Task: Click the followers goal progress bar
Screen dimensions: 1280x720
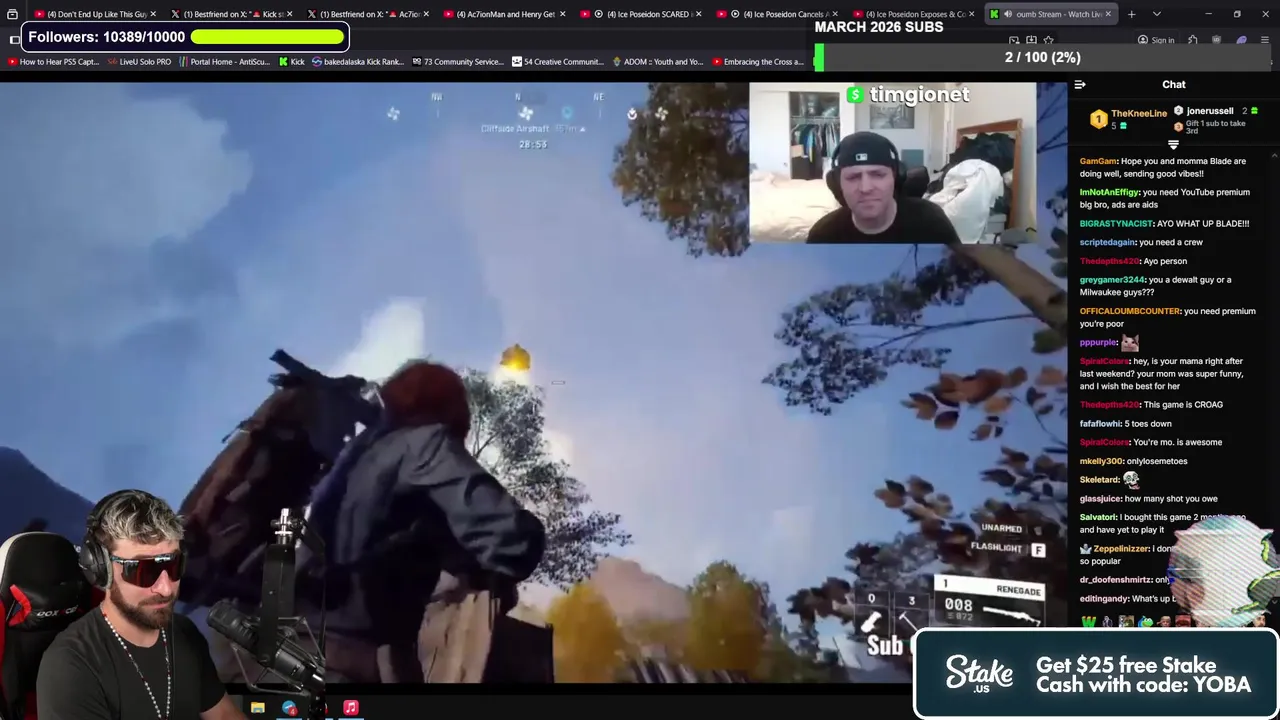Action: [x=267, y=37]
